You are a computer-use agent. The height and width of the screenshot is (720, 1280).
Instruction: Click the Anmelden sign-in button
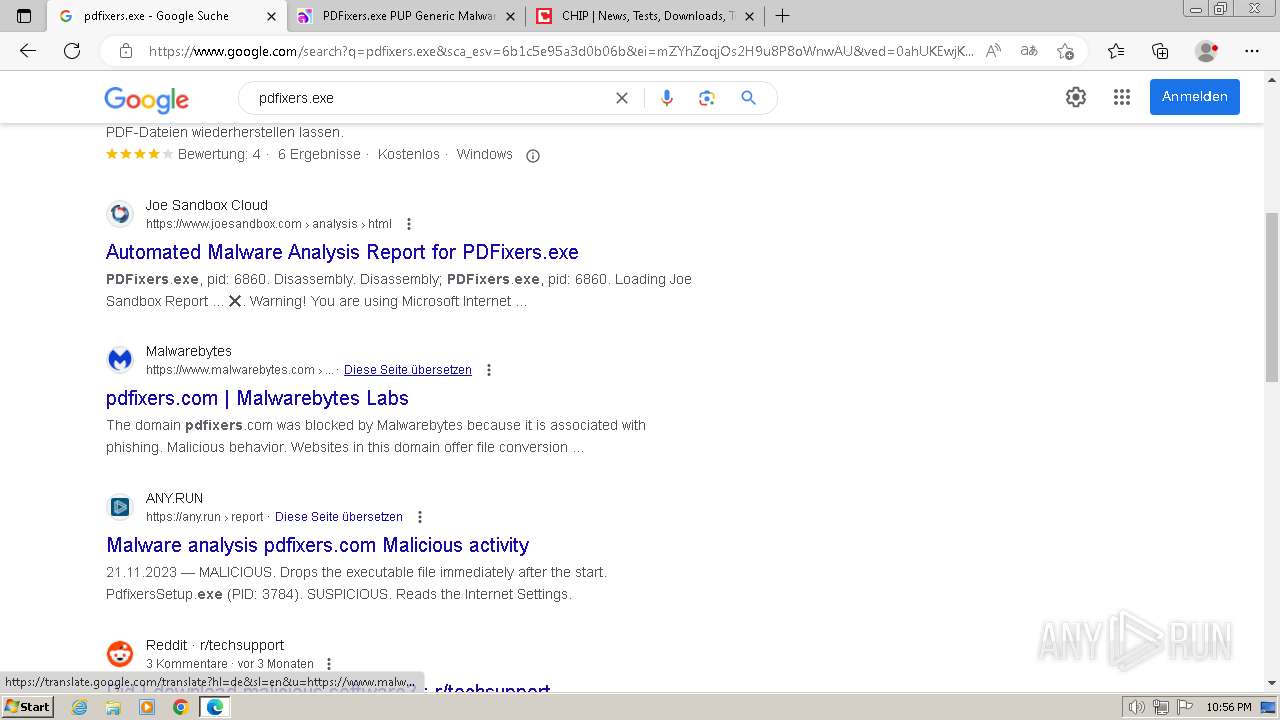(x=1195, y=97)
